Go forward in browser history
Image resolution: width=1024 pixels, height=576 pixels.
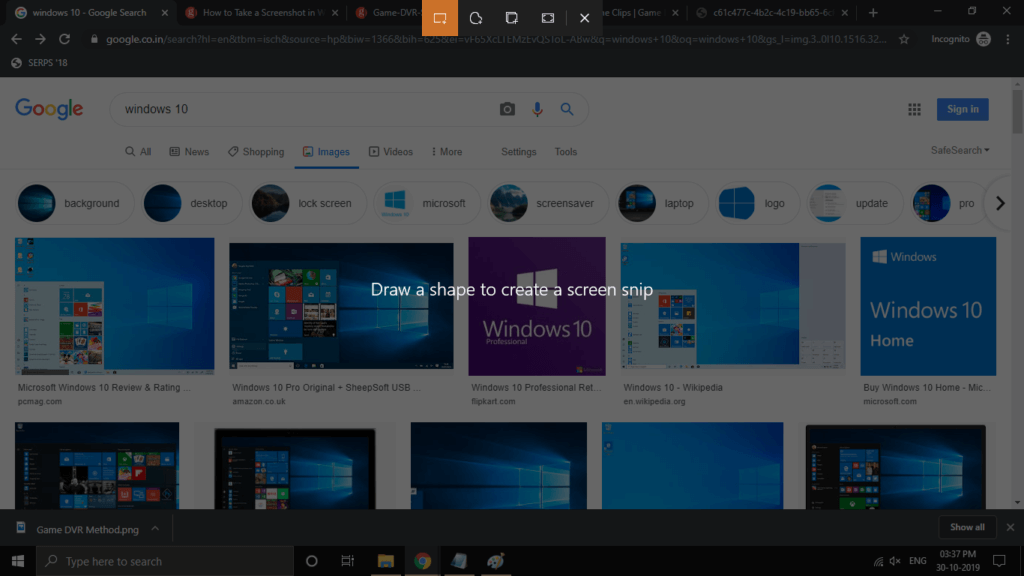coord(40,39)
